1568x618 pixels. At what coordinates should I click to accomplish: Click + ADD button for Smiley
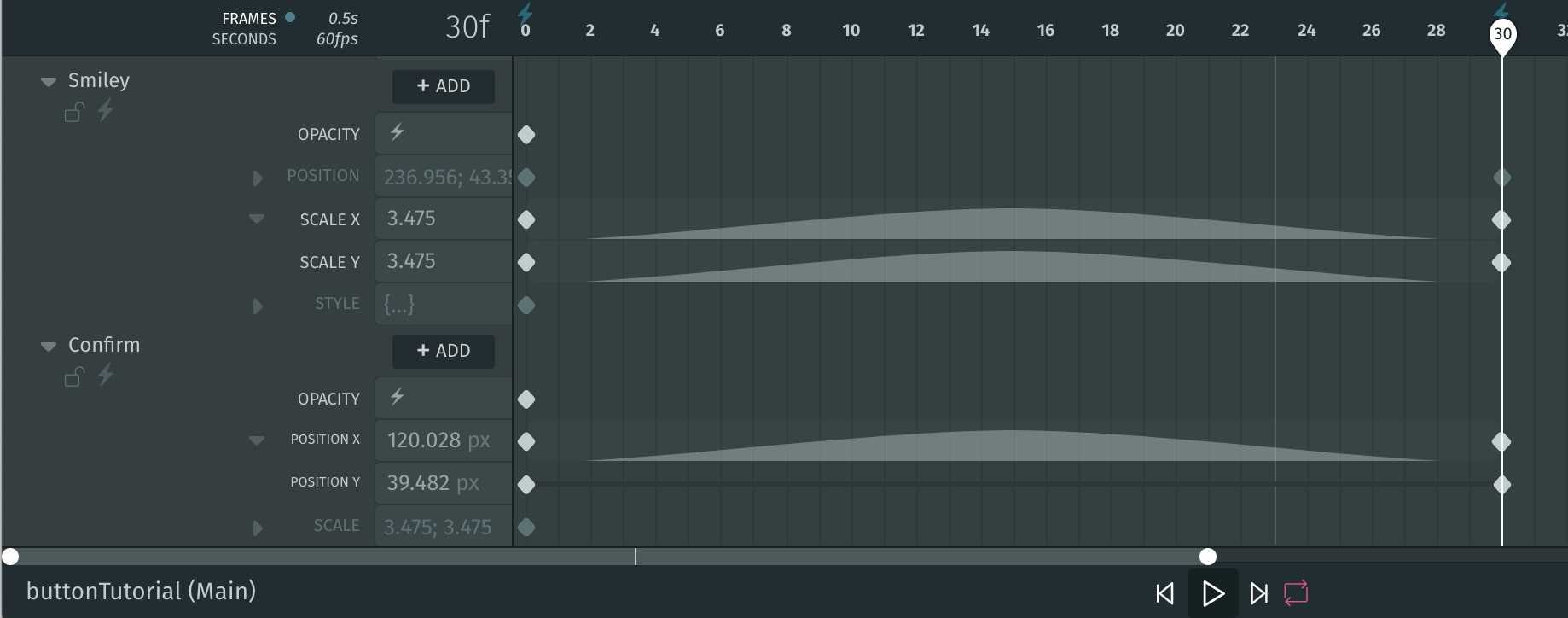click(x=444, y=86)
